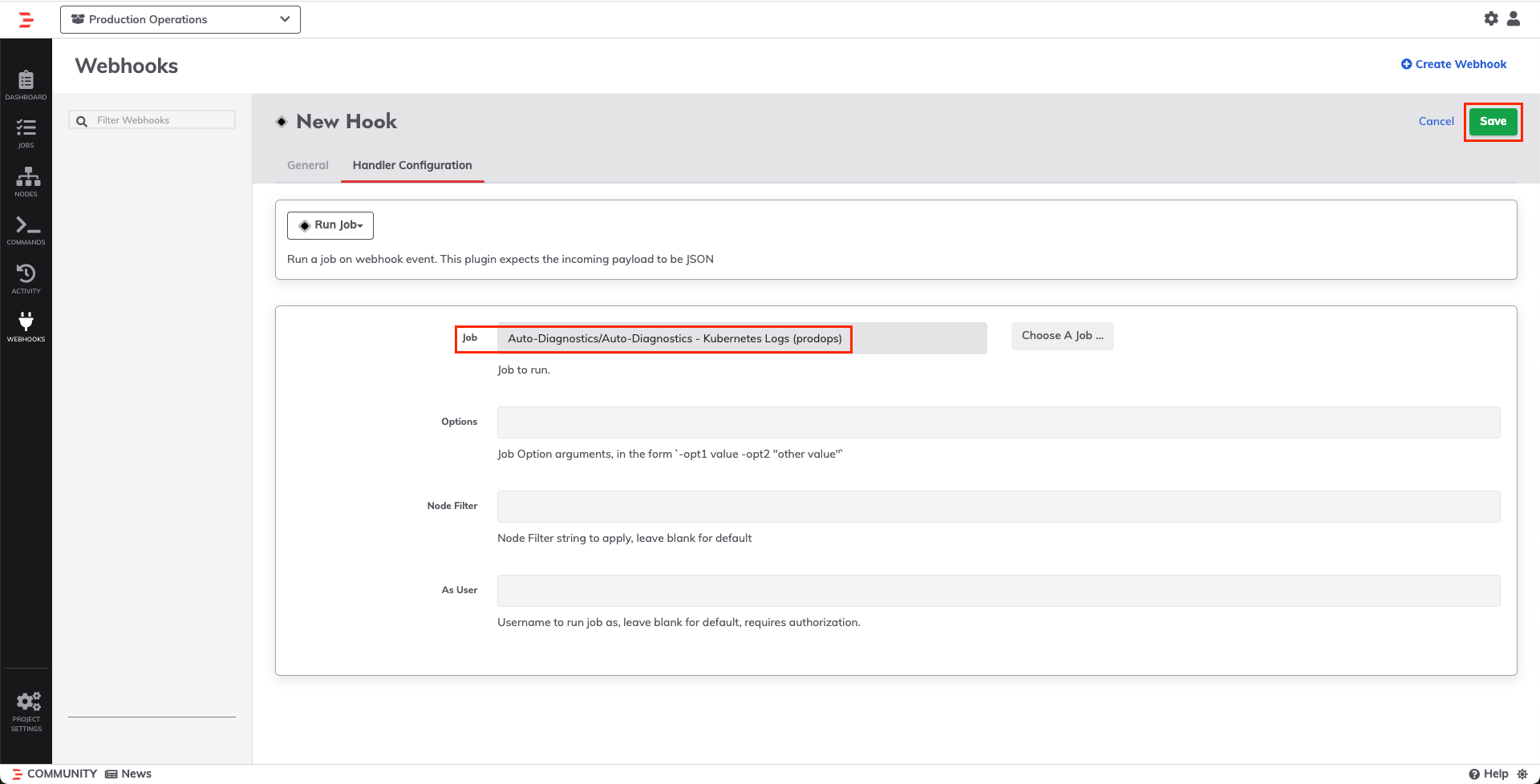1540x784 pixels.
Task: Select the Handler Configuration tab
Action: 412,165
